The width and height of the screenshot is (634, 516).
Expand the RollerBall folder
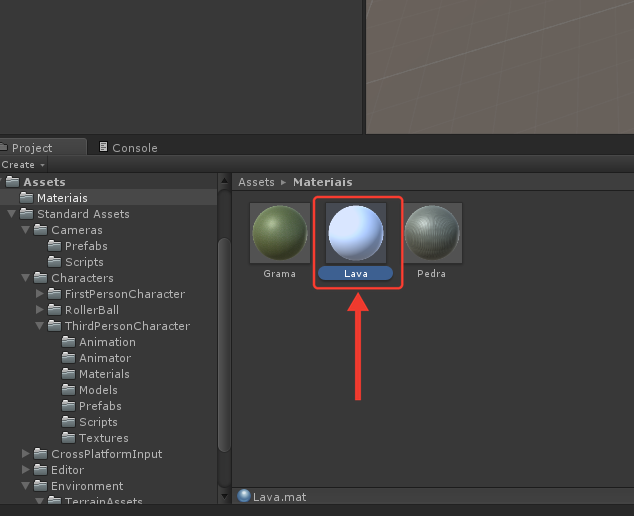coord(40,310)
